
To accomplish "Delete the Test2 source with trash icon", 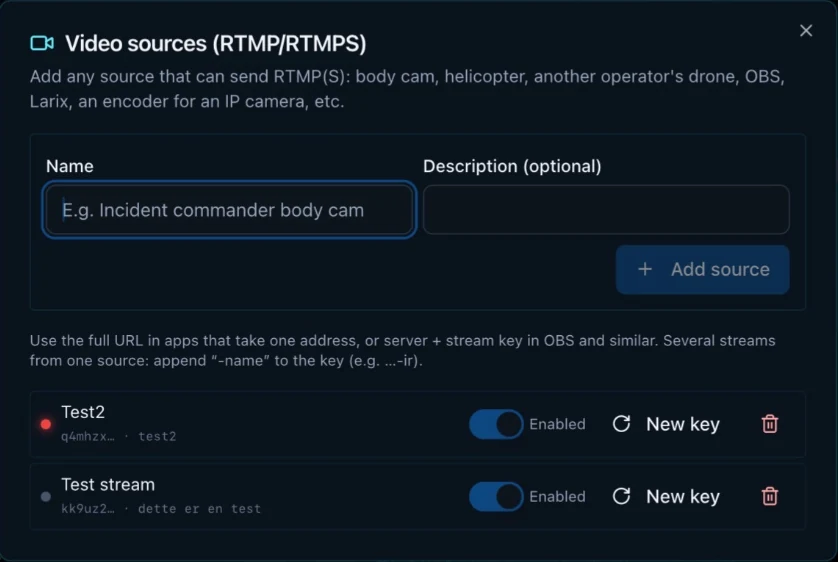I will [x=770, y=424].
